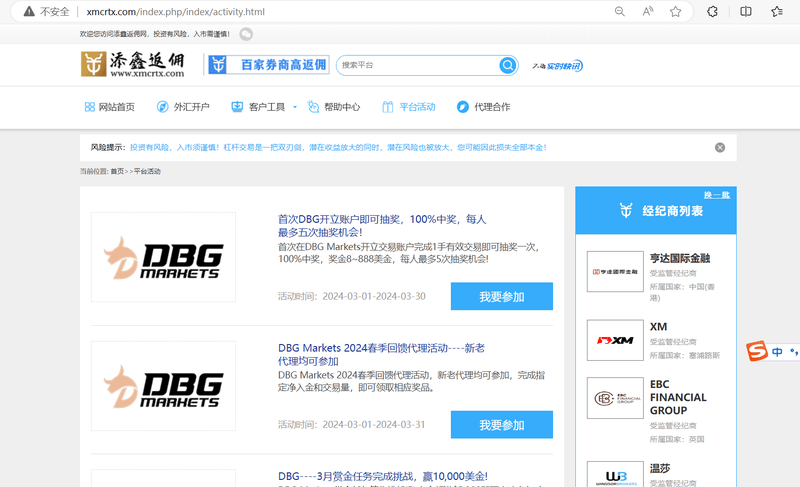Open the 实时快讯 live news icon
The width and height of the screenshot is (800, 487).
point(557,66)
